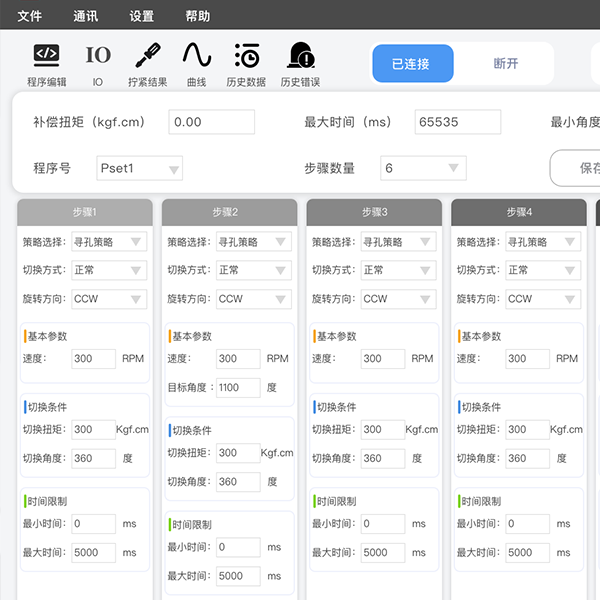
Task: Click 步骤1 切换扭矩 input field
Action: [93, 429]
